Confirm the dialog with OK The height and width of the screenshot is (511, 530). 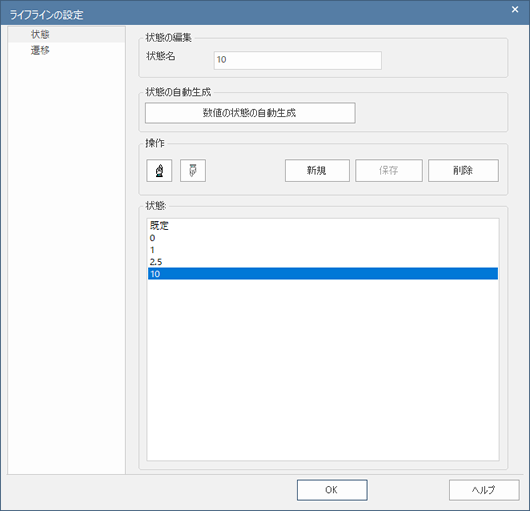tap(332, 490)
